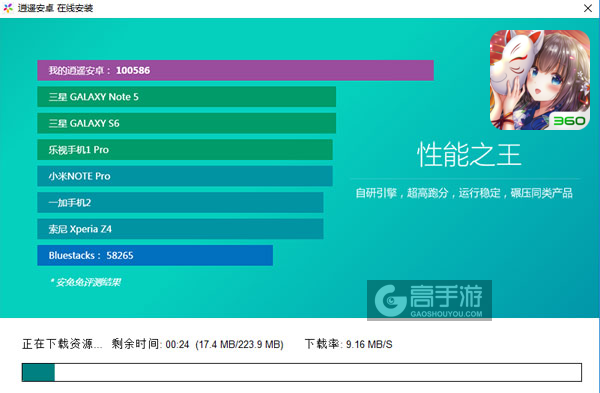Click the 性能之王 heading
The height and width of the screenshot is (393, 600).
469,155
